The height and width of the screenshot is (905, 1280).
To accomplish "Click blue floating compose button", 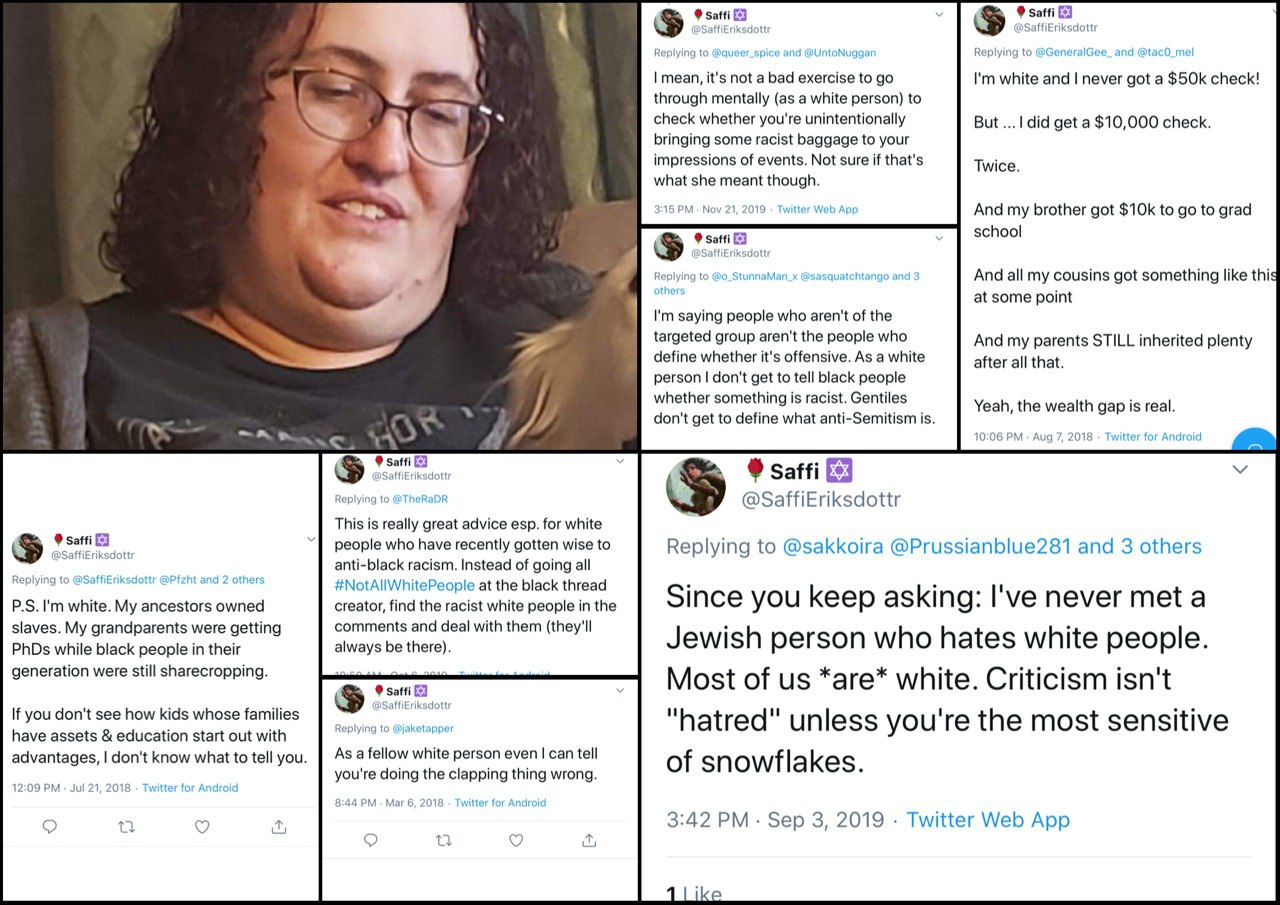I will [x=1255, y=440].
